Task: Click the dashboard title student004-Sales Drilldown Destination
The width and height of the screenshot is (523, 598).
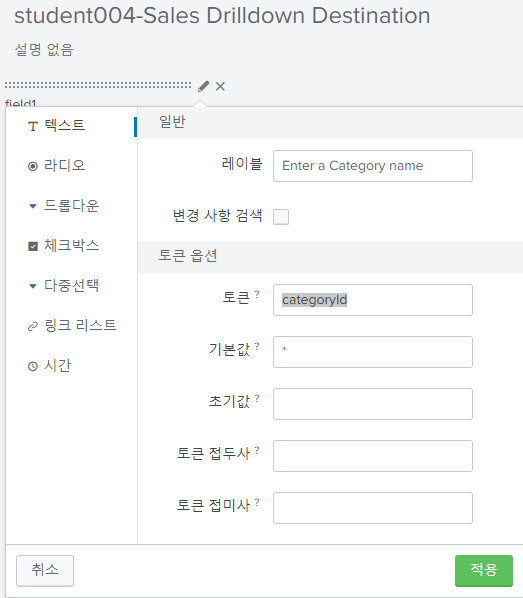Action: tap(222, 16)
